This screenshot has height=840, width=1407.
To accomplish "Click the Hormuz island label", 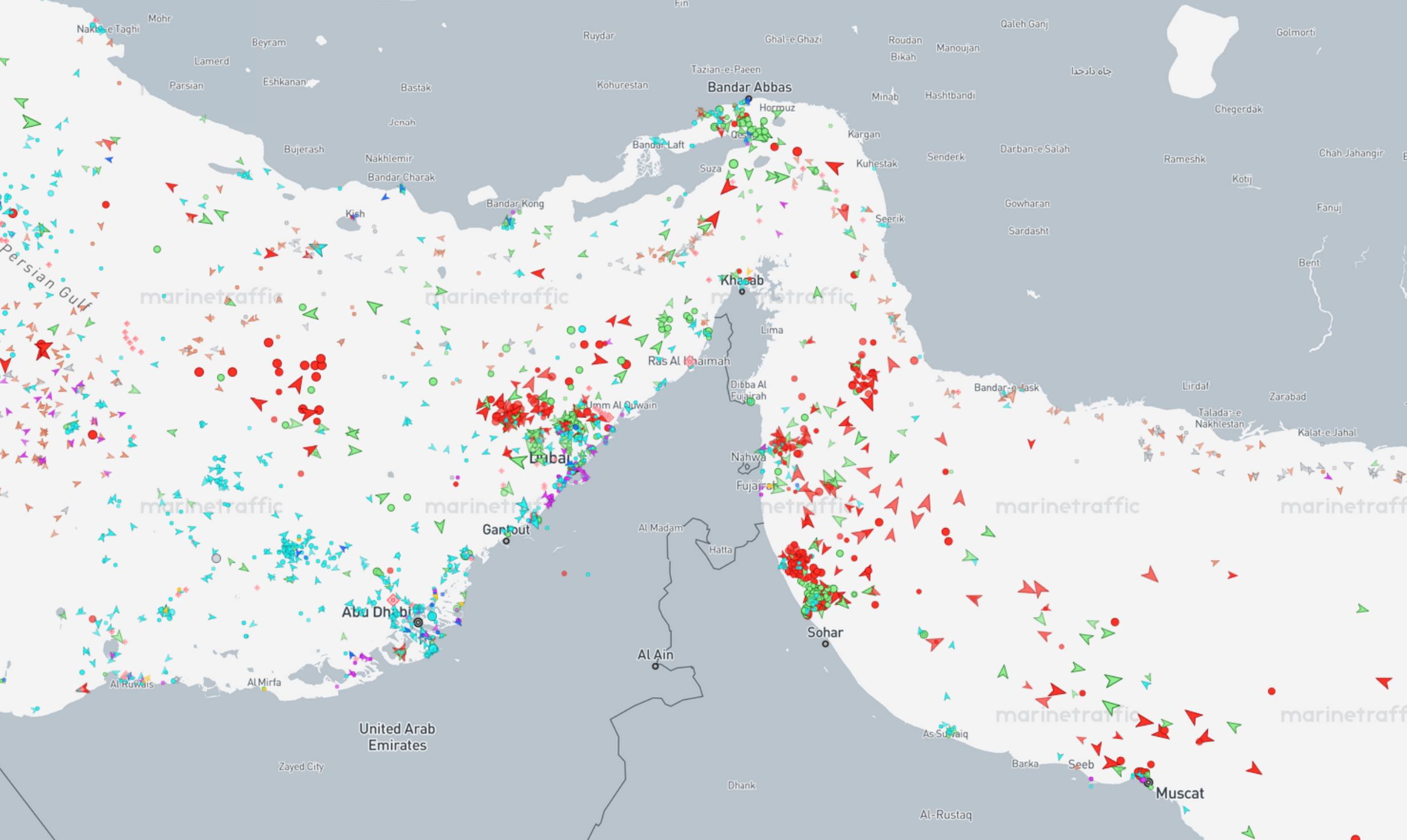I will point(777,108).
